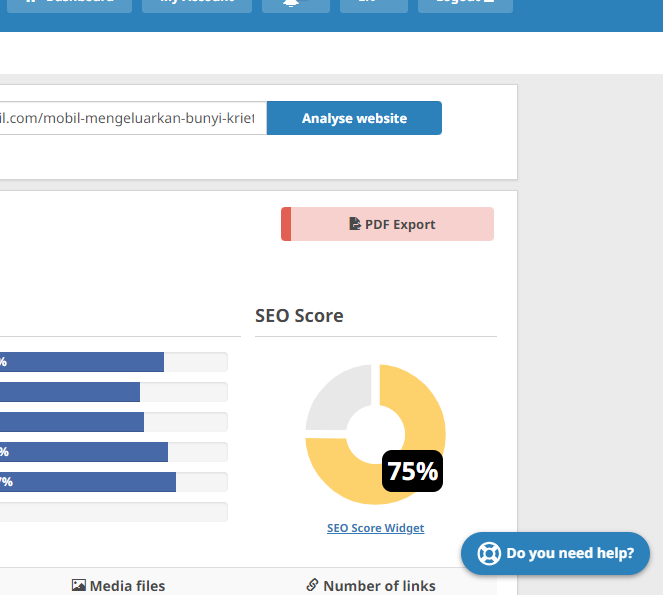Open the 'Do you need help?' chat button
The width and height of the screenshot is (663, 595).
(555, 553)
